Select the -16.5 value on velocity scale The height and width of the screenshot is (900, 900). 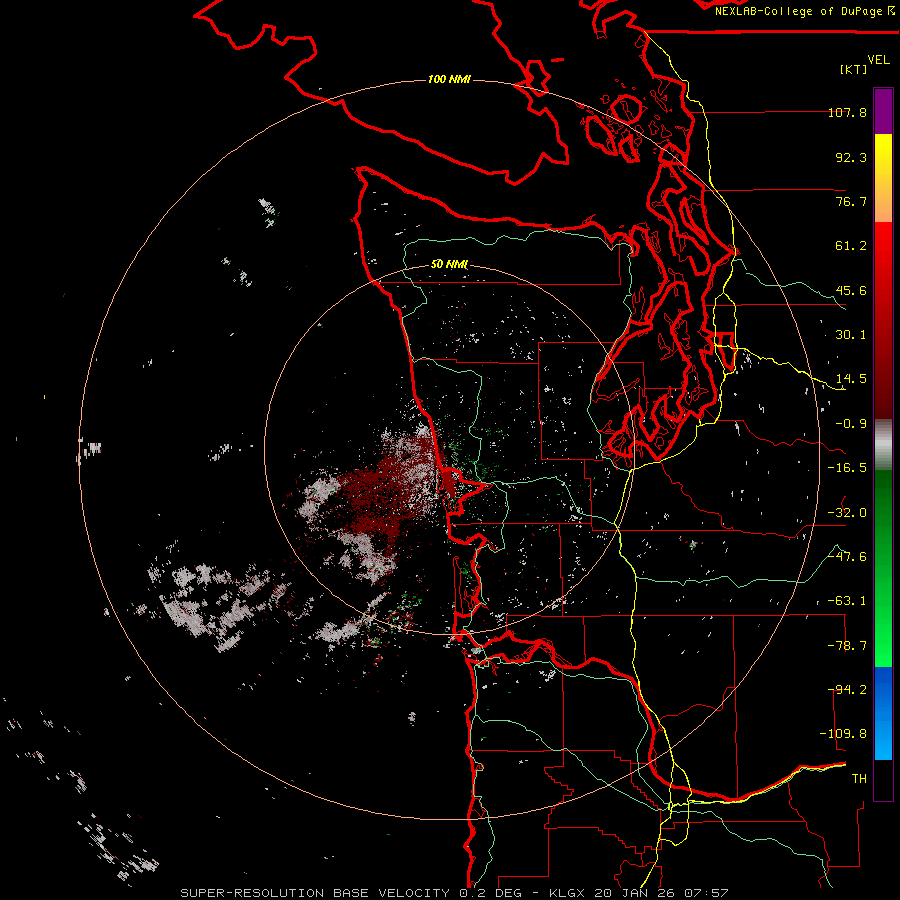pyautogui.click(x=847, y=468)
